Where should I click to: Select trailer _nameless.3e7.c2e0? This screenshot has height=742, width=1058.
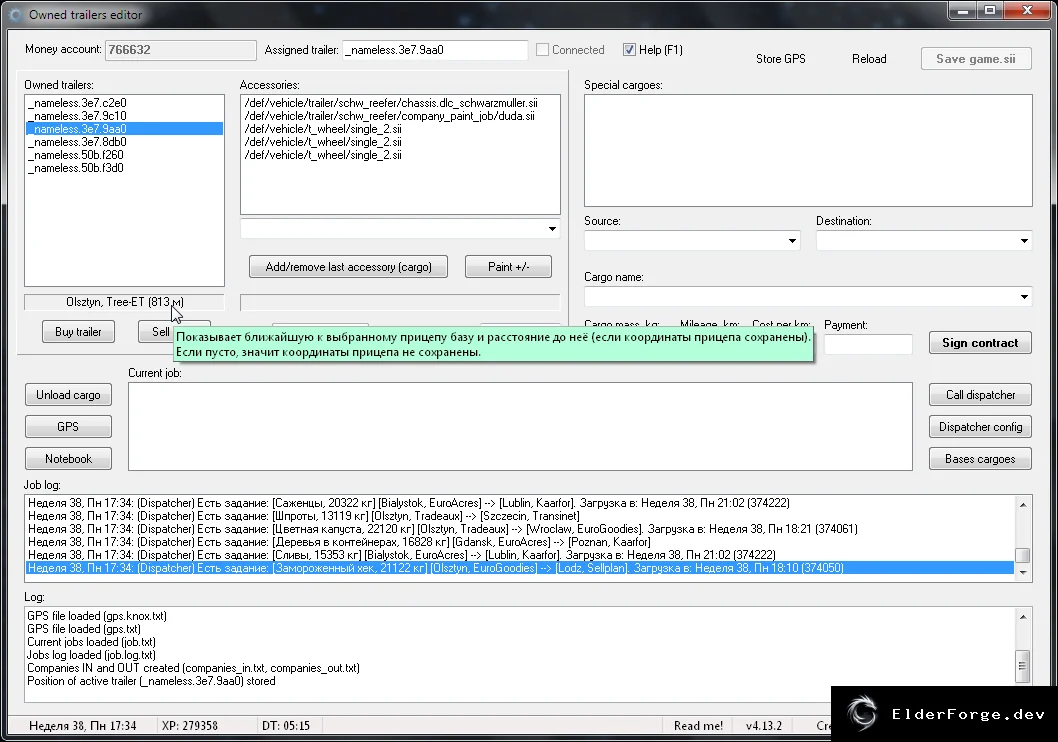(125, 103)
